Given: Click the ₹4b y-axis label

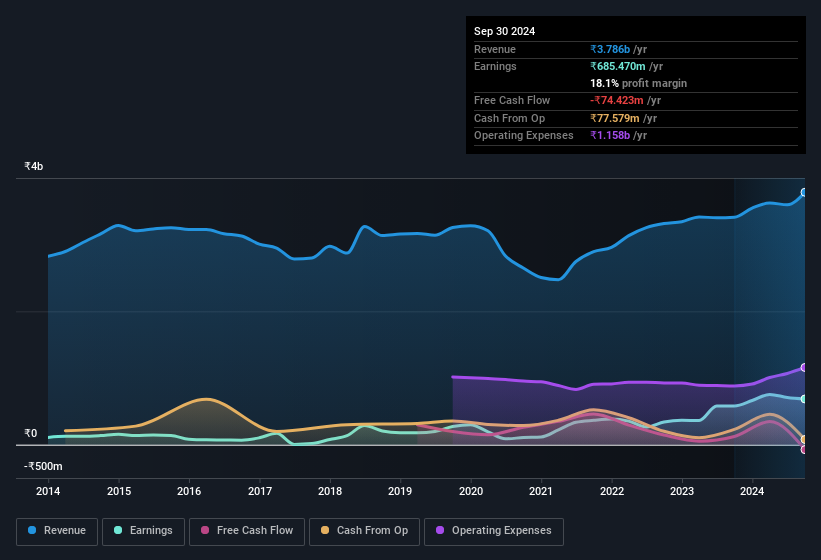Looking at the screenshot, I should [x=34, y=166].
